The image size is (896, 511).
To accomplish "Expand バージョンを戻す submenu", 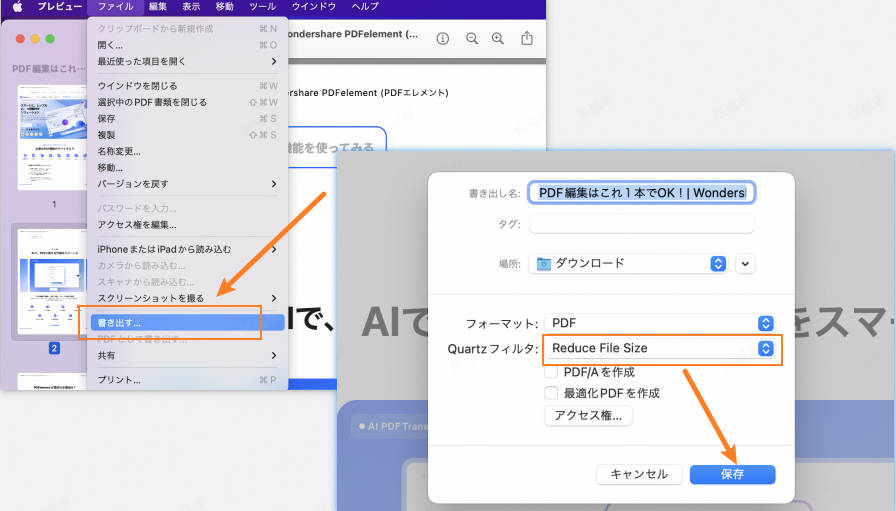I will pyautogui.click(x=186, y=184).
